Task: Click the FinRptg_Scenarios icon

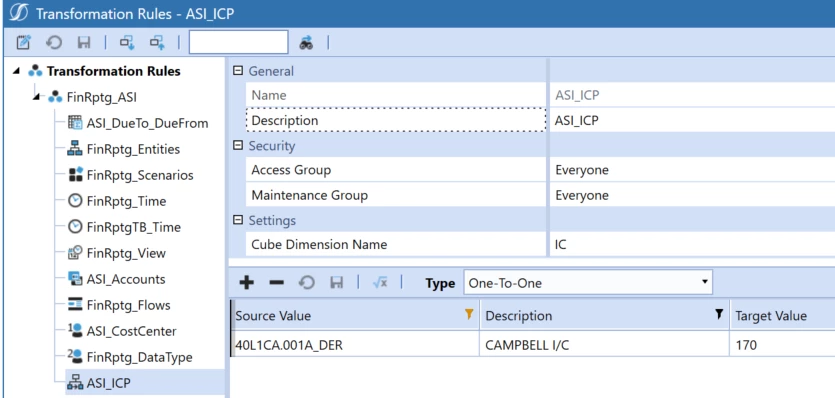Action: [76, 174]
